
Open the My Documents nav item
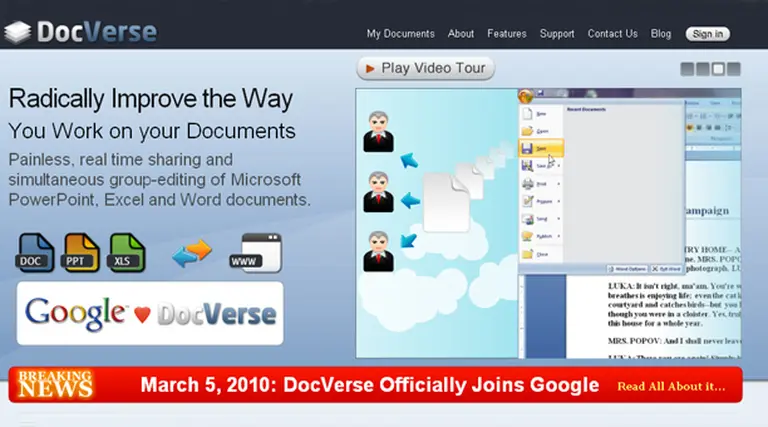(400, 33)
